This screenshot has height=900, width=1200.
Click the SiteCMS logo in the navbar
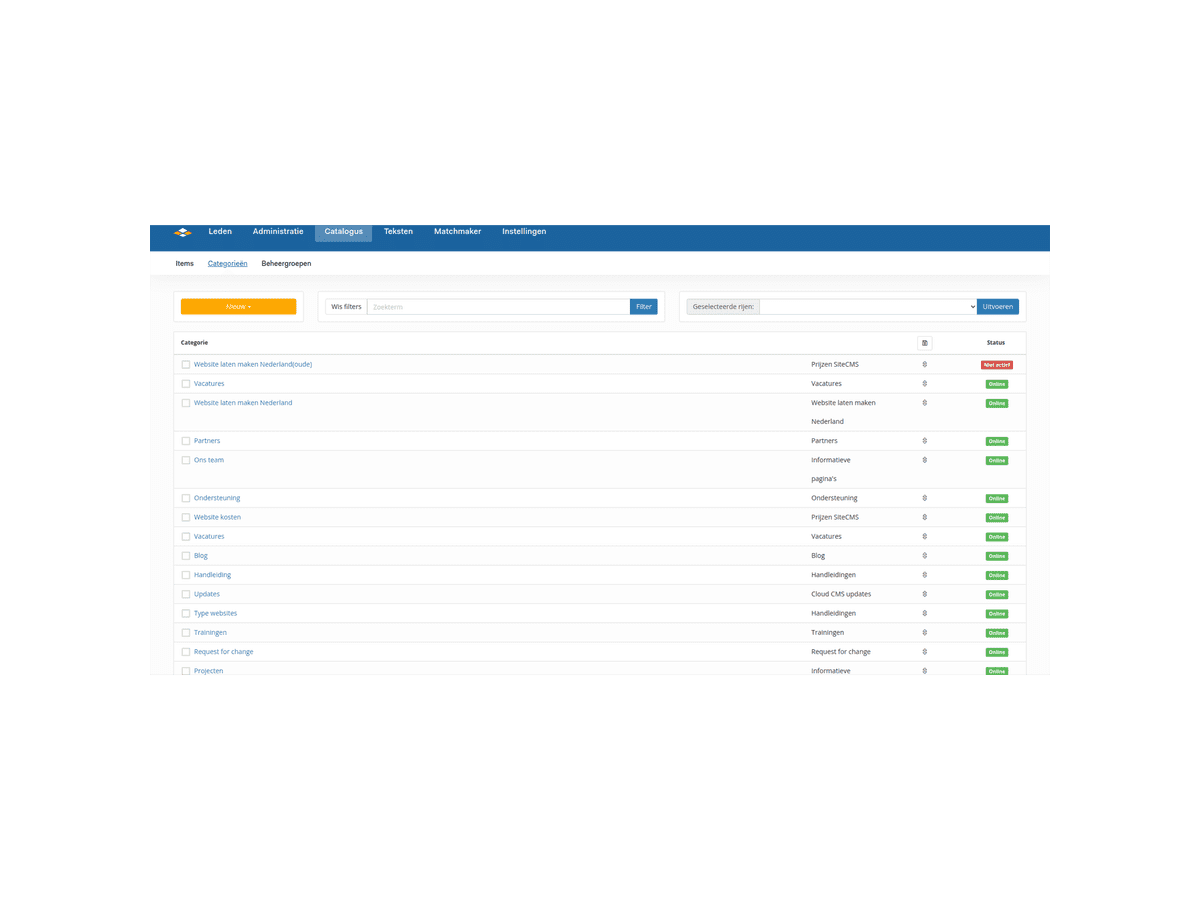click(x=182, y=232)
